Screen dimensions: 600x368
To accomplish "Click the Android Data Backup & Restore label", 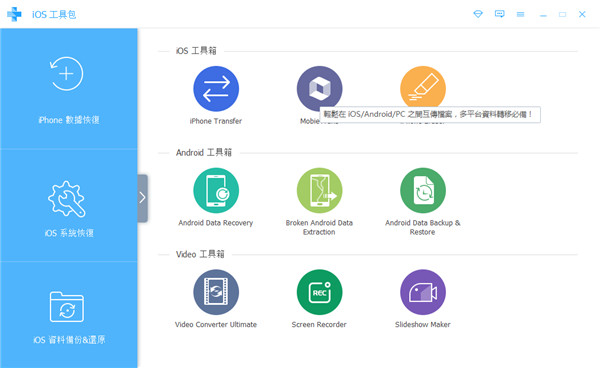I will (422, 227).
